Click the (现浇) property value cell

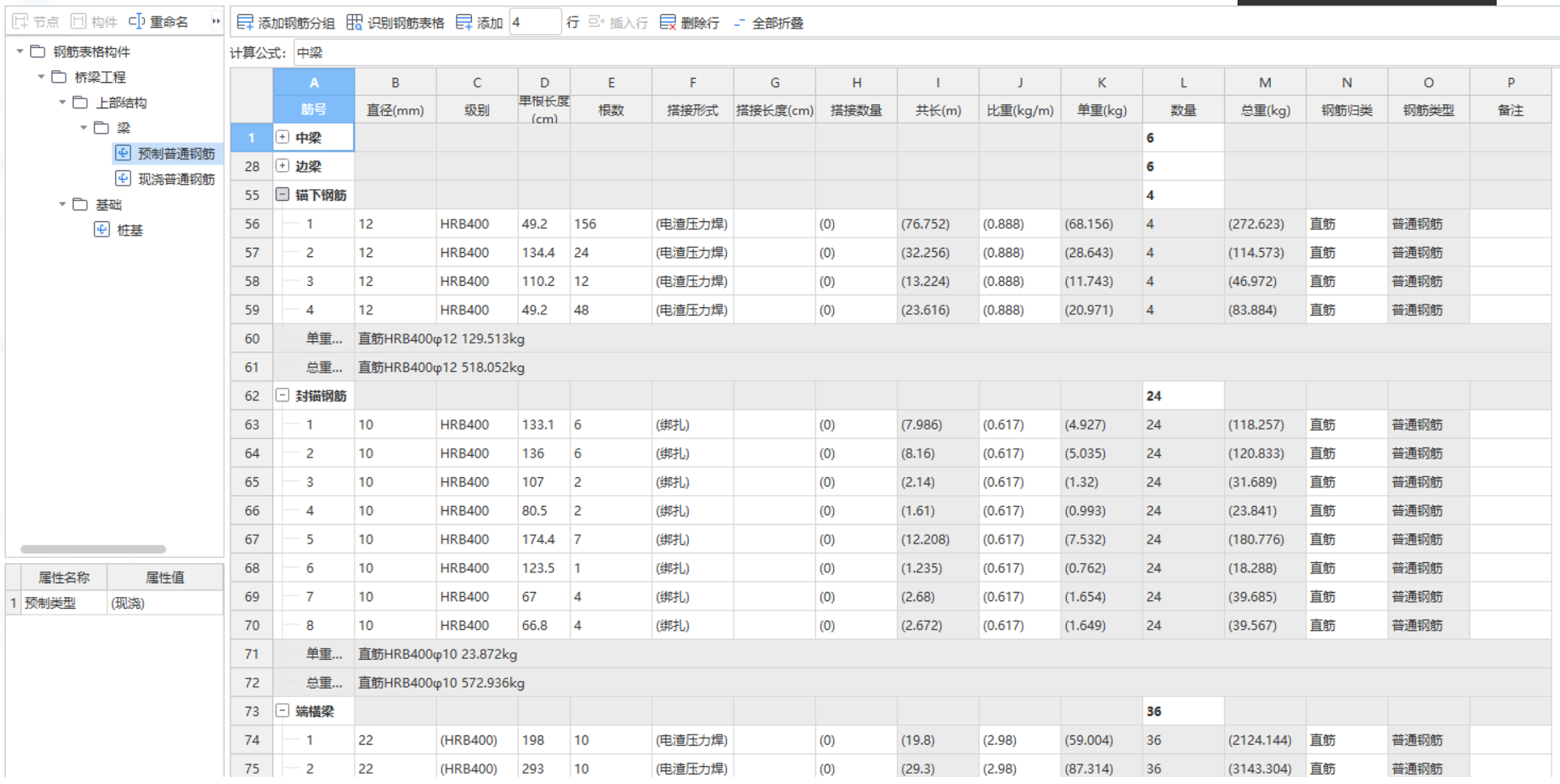point(165,603)
